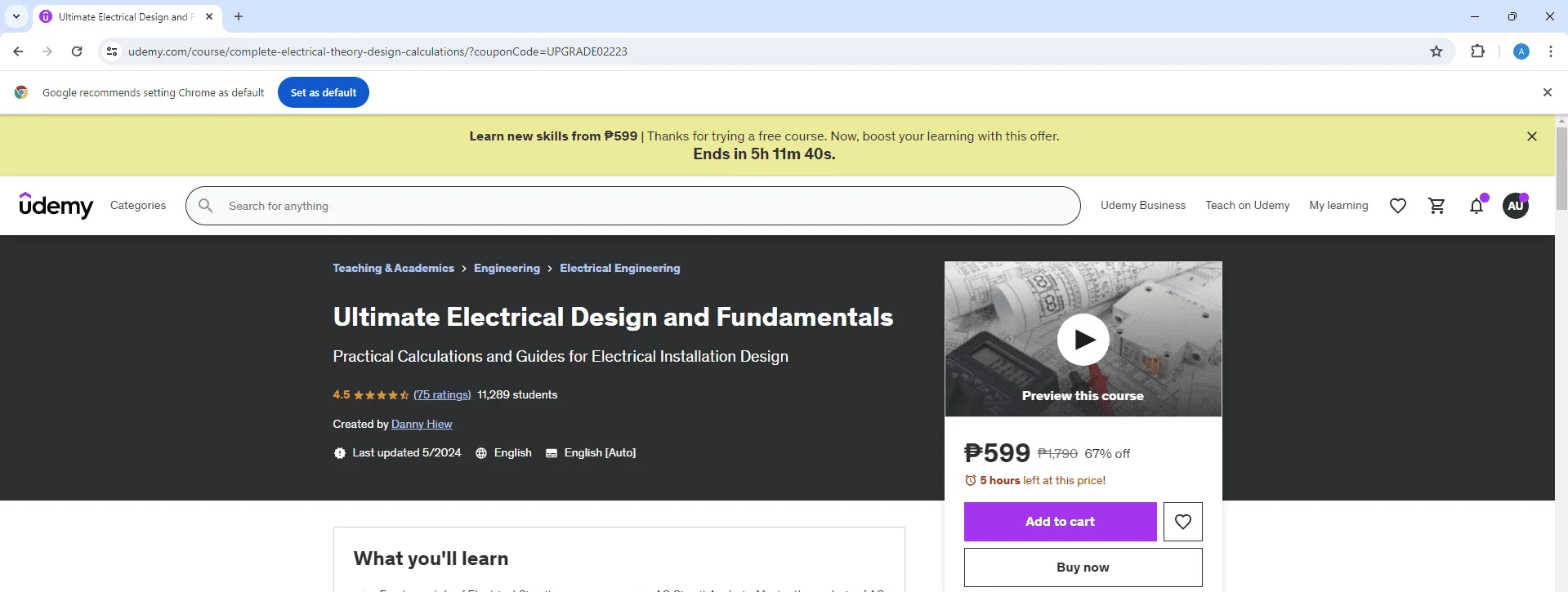The width and height of the screenshot is (1568, 592).
Task: Open instructor Danny Hiew's profile
Action: tap(422, 424)
